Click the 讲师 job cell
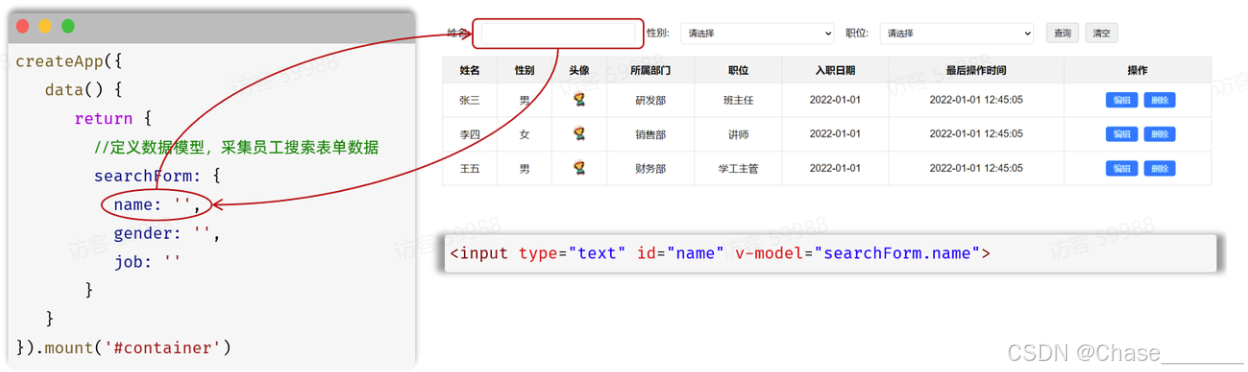 pos(738,134)
